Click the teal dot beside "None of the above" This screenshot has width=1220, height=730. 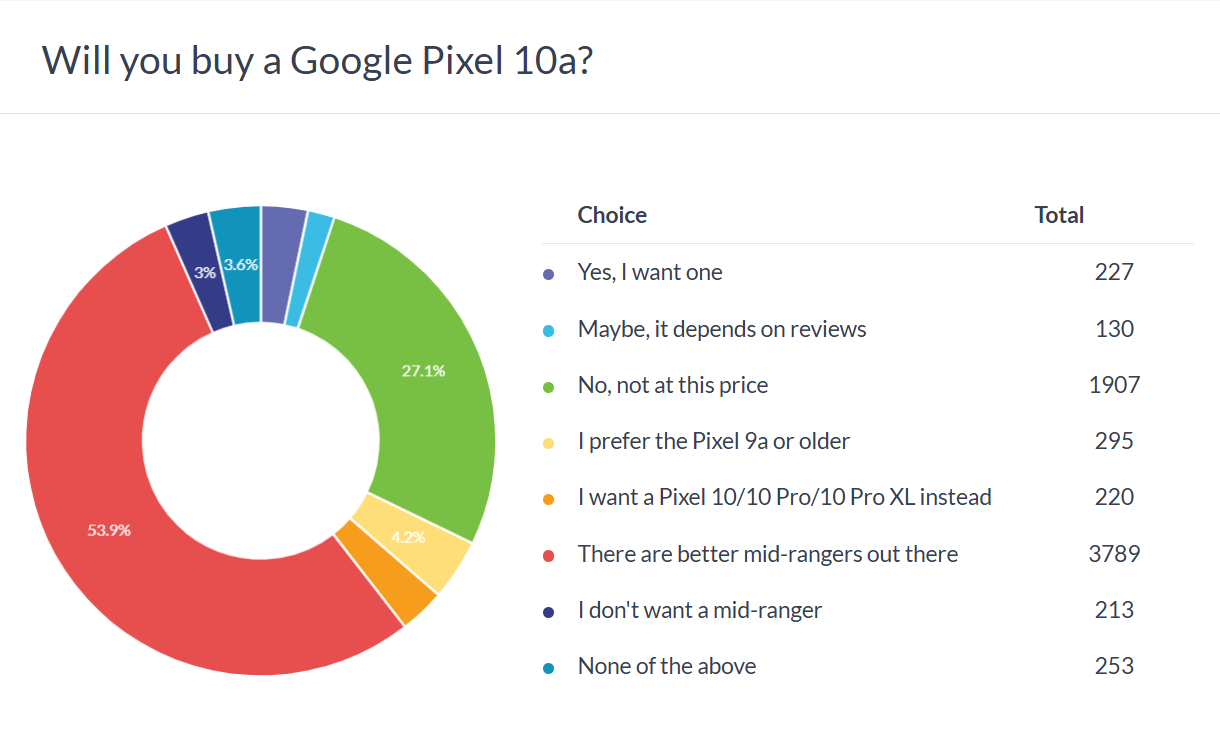pos(548,667)
